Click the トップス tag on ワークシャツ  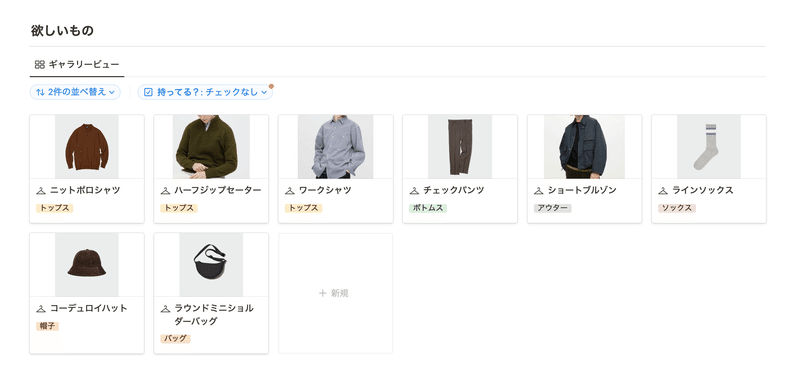(304, 208)
